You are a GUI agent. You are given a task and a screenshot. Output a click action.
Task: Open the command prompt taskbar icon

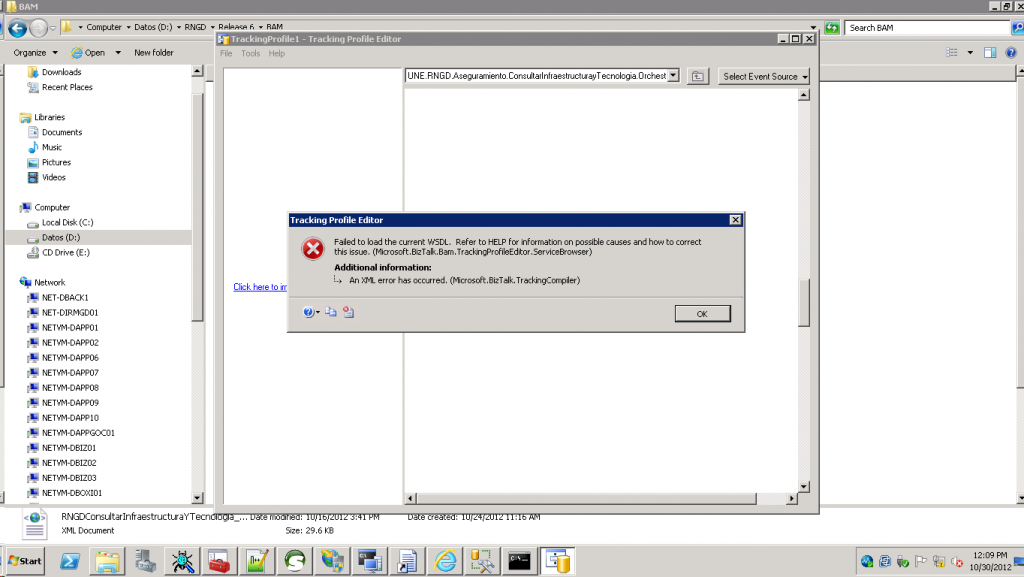[518, 561]
